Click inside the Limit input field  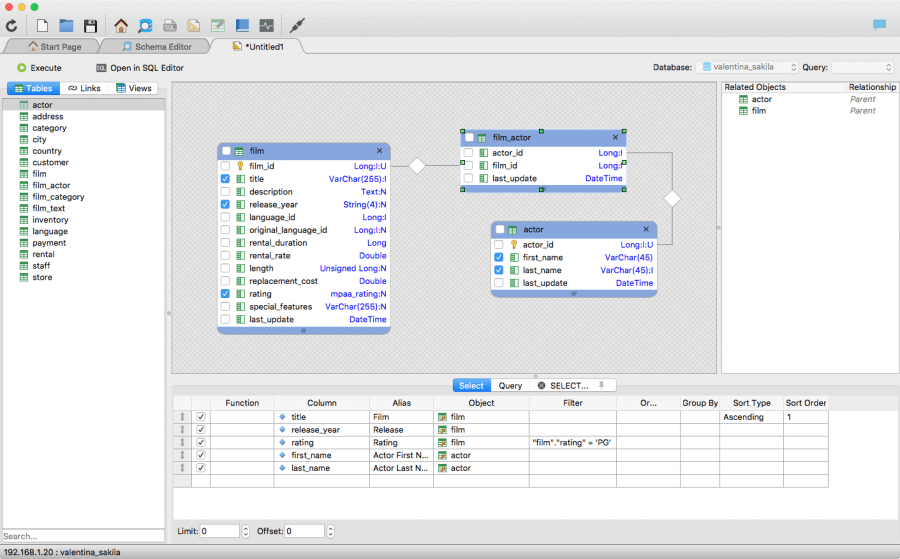coord(219,531)
